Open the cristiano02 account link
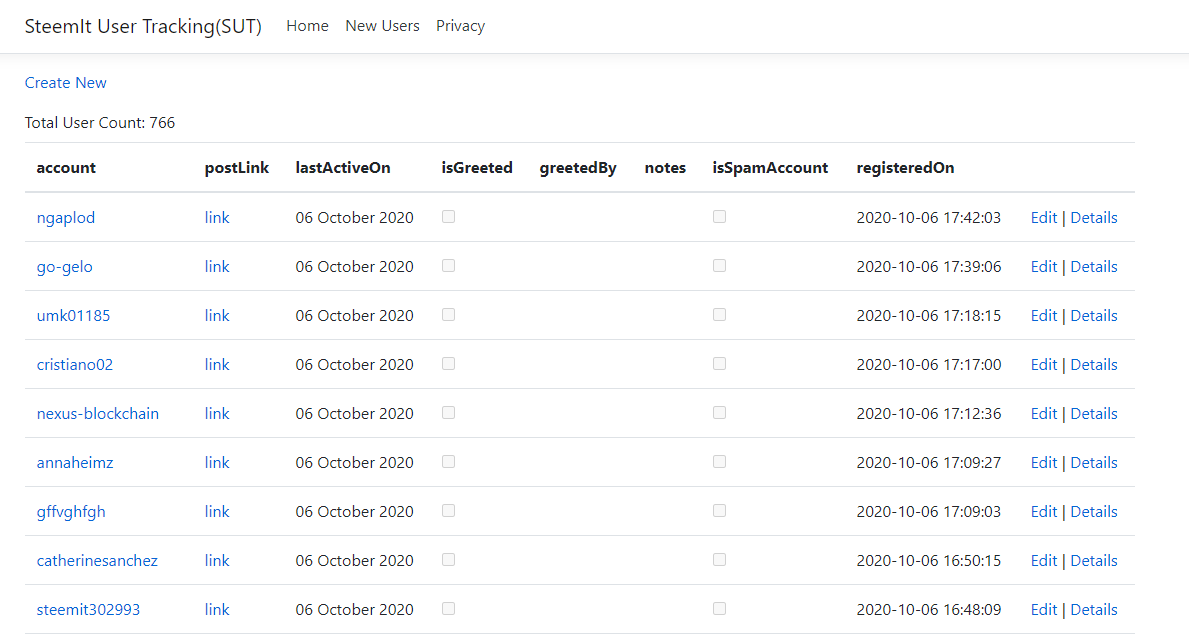The height and width of the screenshot is (634, 1189). [x=75, y=365]
